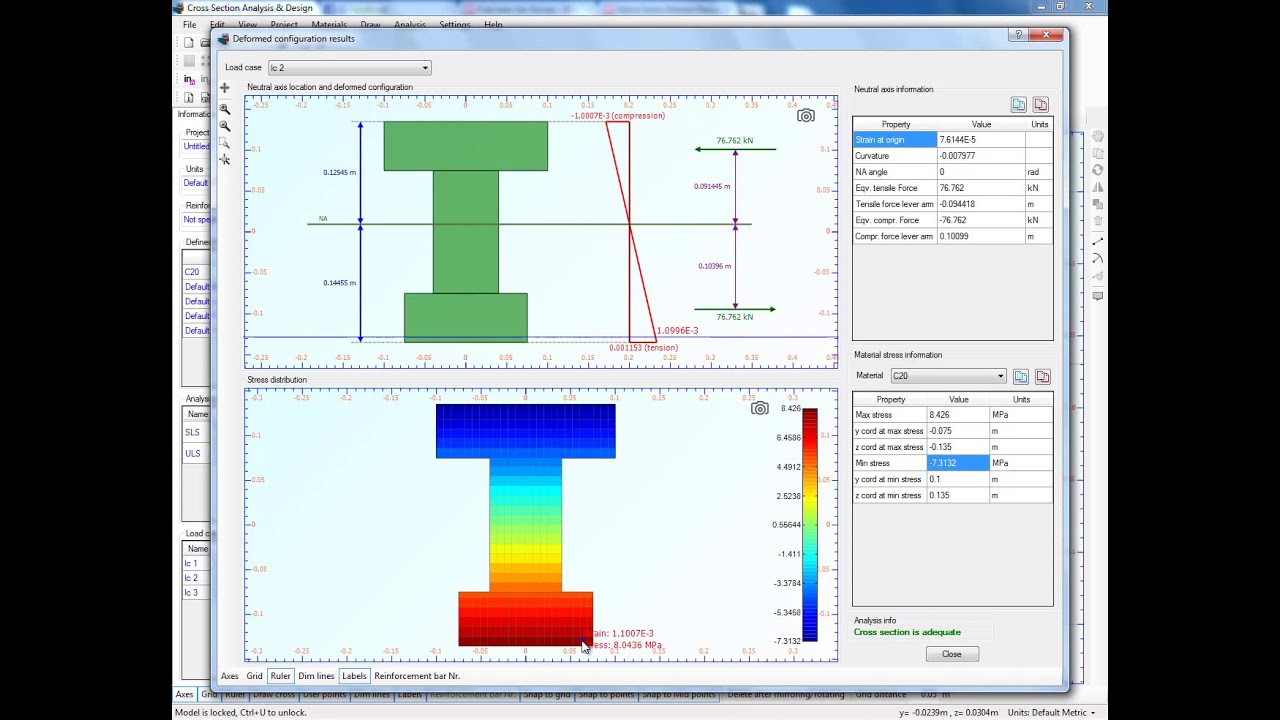Screen dimensions: 1280x720
Task: Click the draw arc icon in main window
Action: point(1097,259)
